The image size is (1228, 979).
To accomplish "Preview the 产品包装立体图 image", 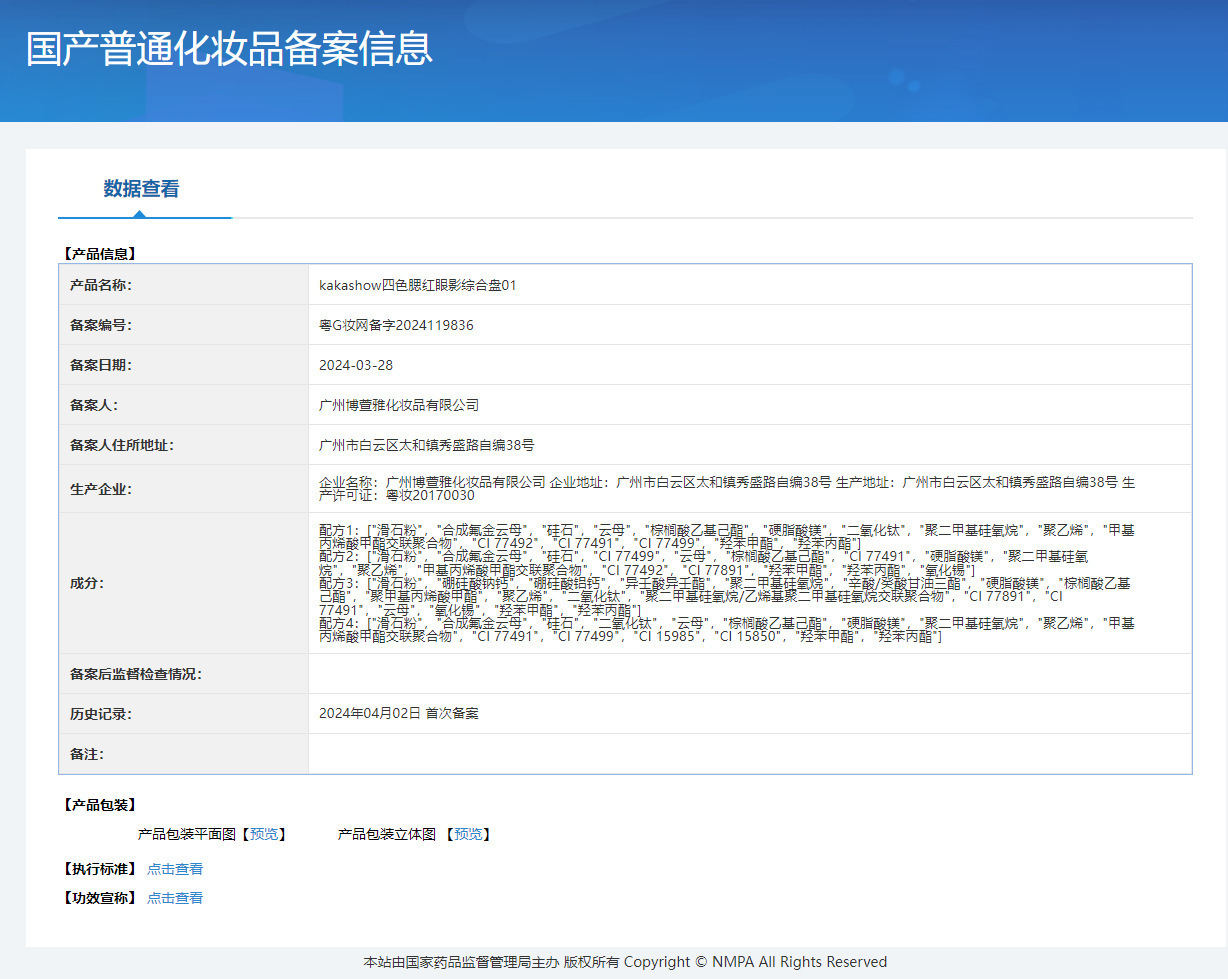I will pyautogui.click(x=469, y=834).
